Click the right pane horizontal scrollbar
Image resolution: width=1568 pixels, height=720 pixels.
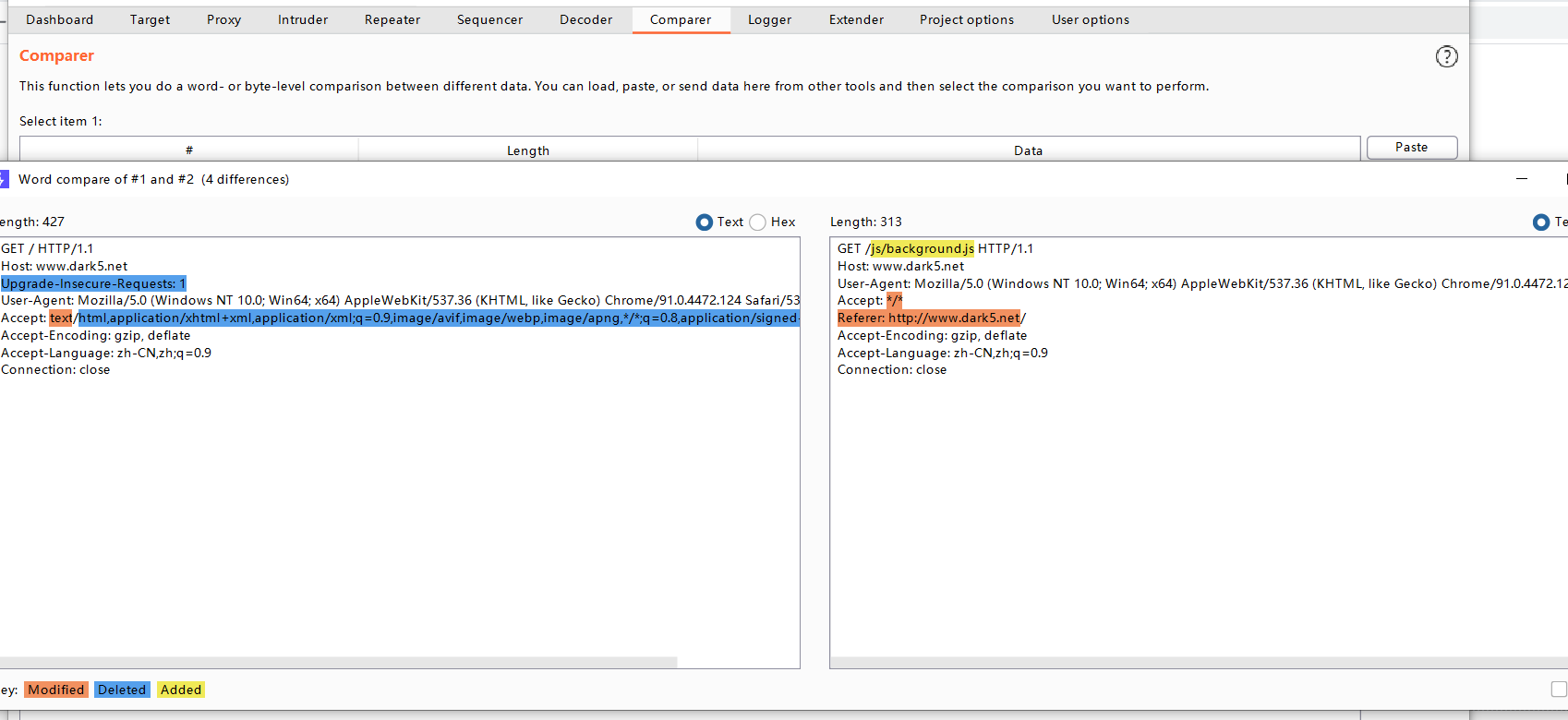point(1199,662)
